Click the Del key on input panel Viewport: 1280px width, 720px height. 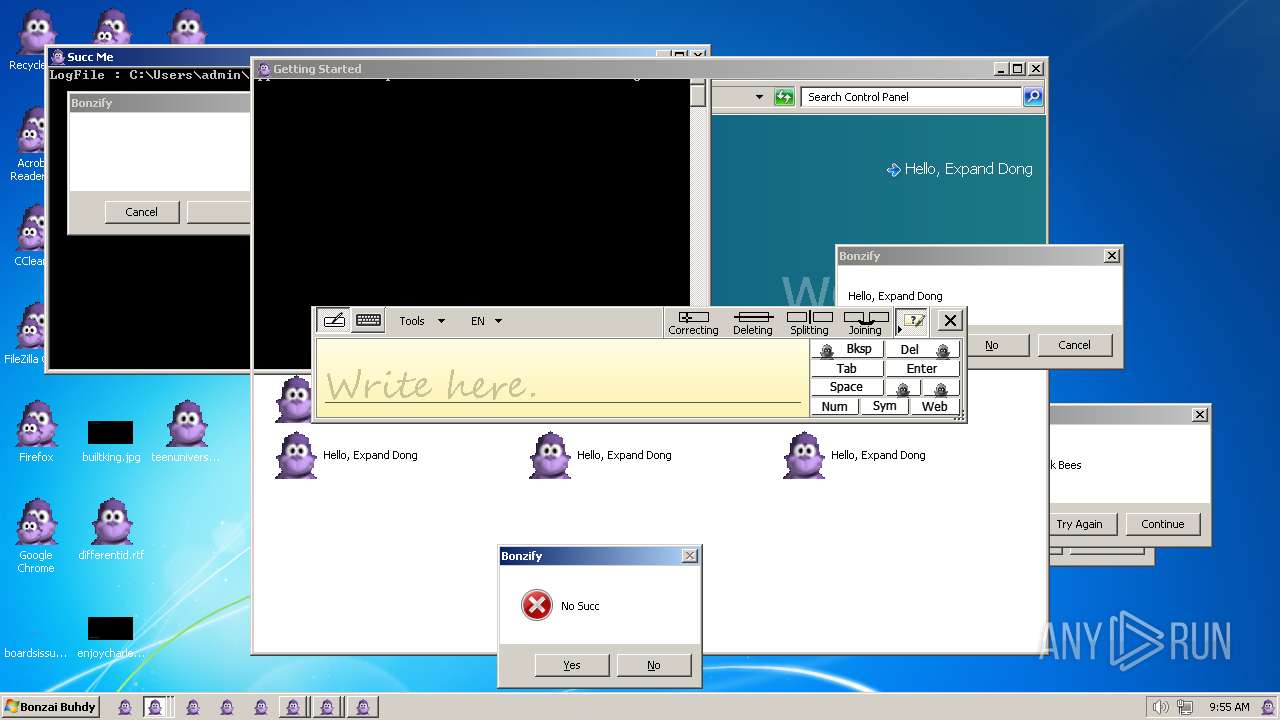coord(923,349)
